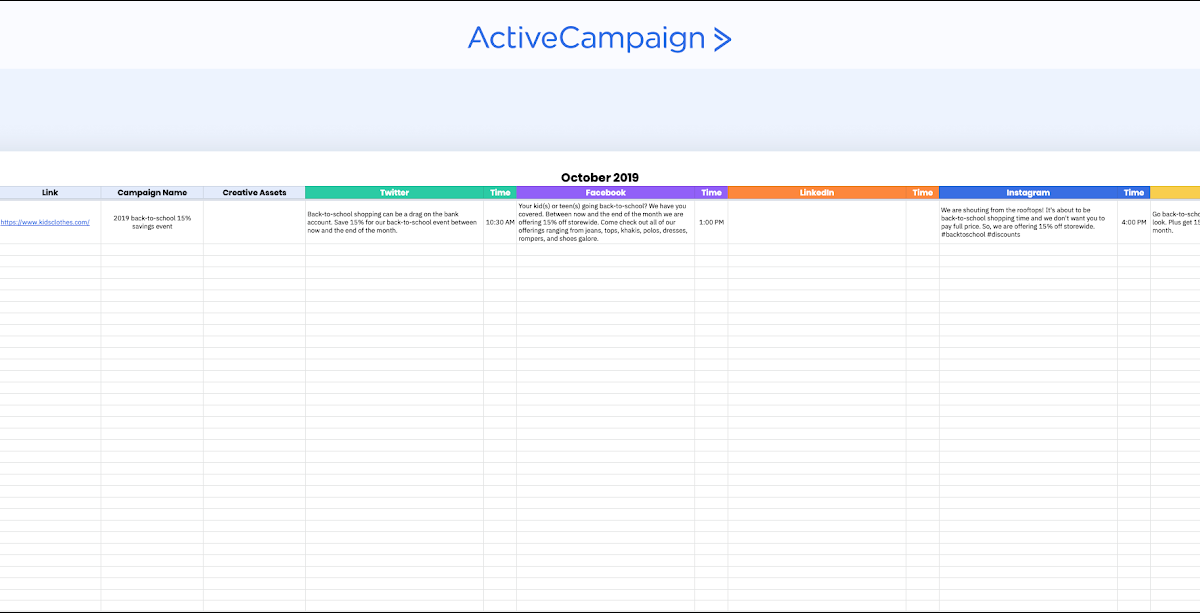Select the 2019 back-to-school campaign name cell
1200x613 pixels.
tap(152, 222)
